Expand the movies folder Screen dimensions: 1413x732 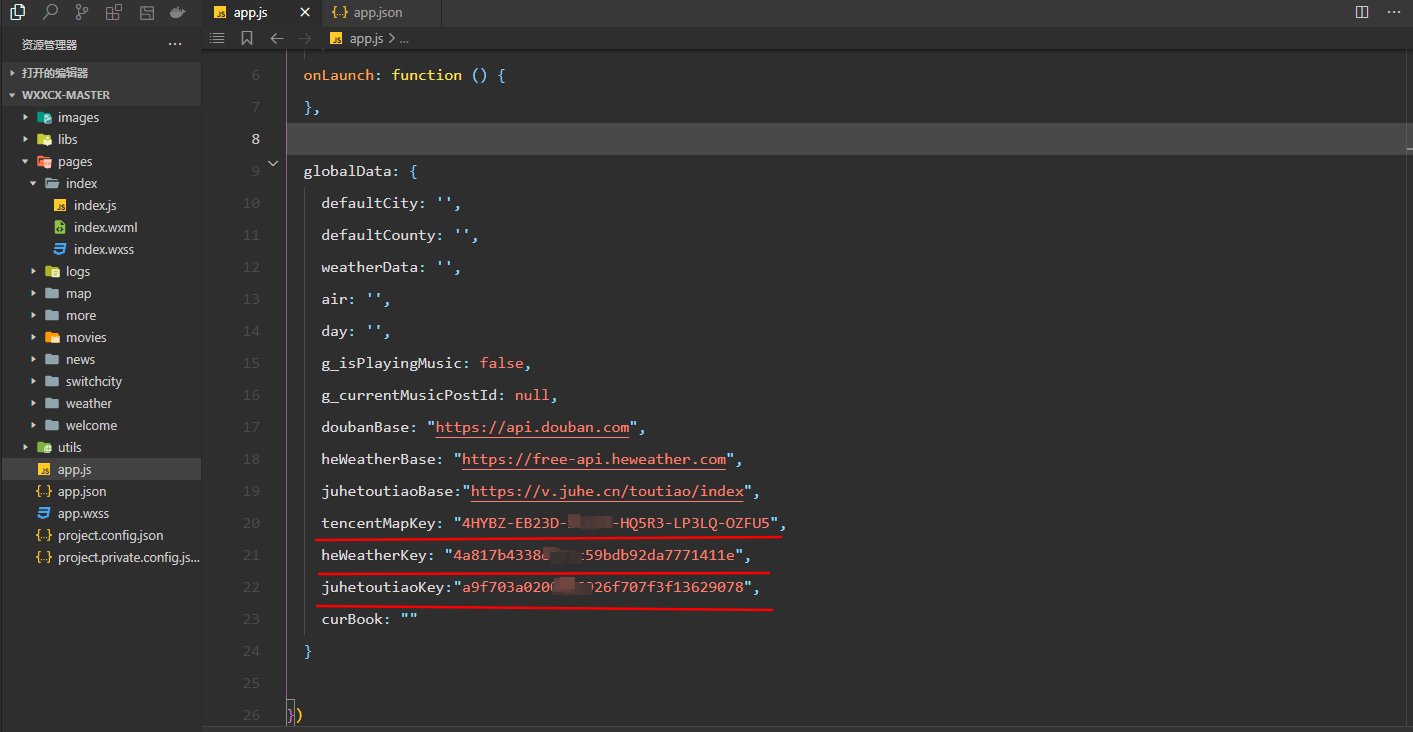100,337
